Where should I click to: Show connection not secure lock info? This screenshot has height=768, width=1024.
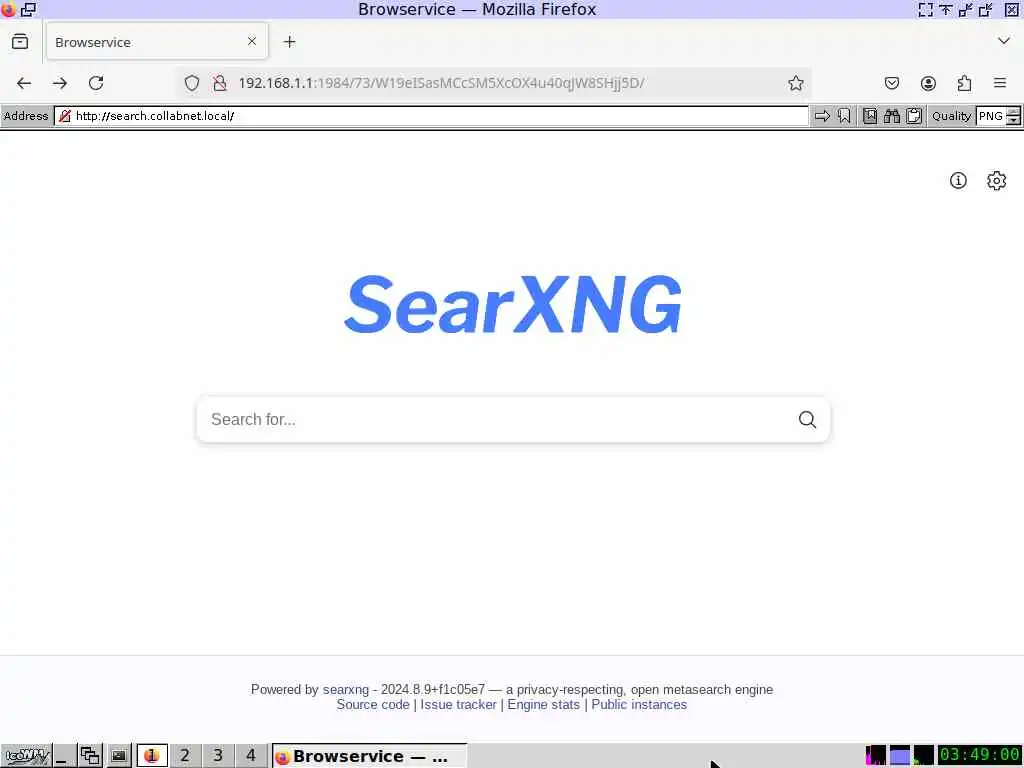(220, 83)
